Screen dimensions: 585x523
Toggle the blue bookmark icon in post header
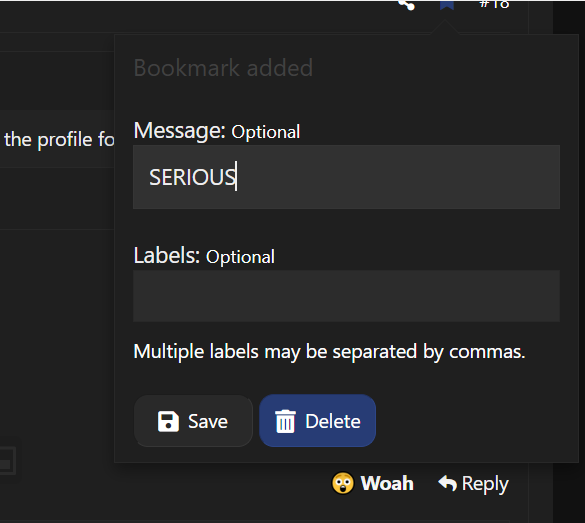tap(447, 4)
